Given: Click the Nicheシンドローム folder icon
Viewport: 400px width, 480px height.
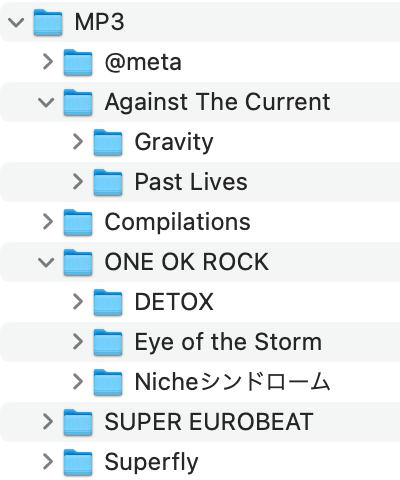Looking at the screenshot, I should pos(108,382).
